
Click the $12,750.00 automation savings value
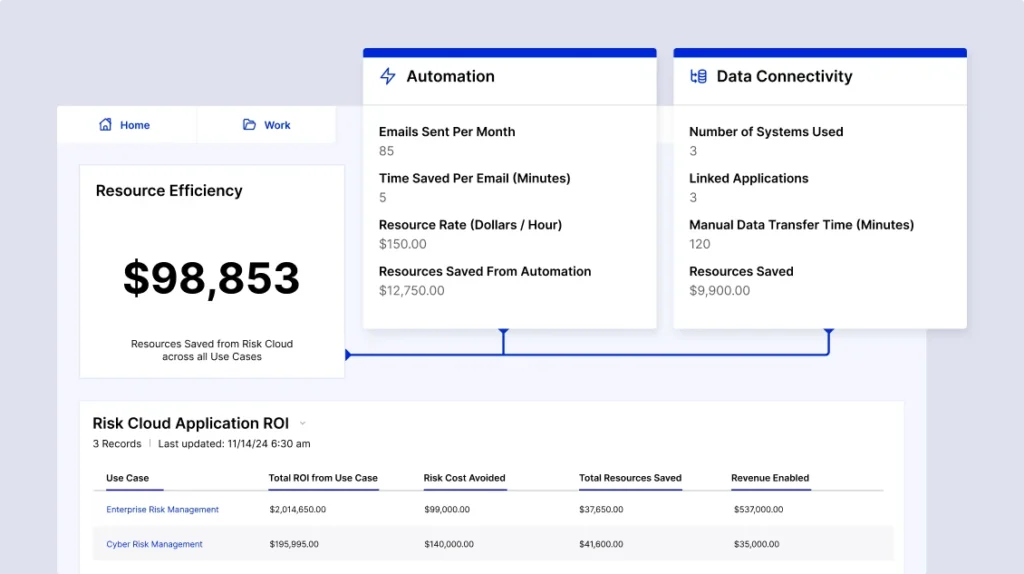[x=411, y=291]
